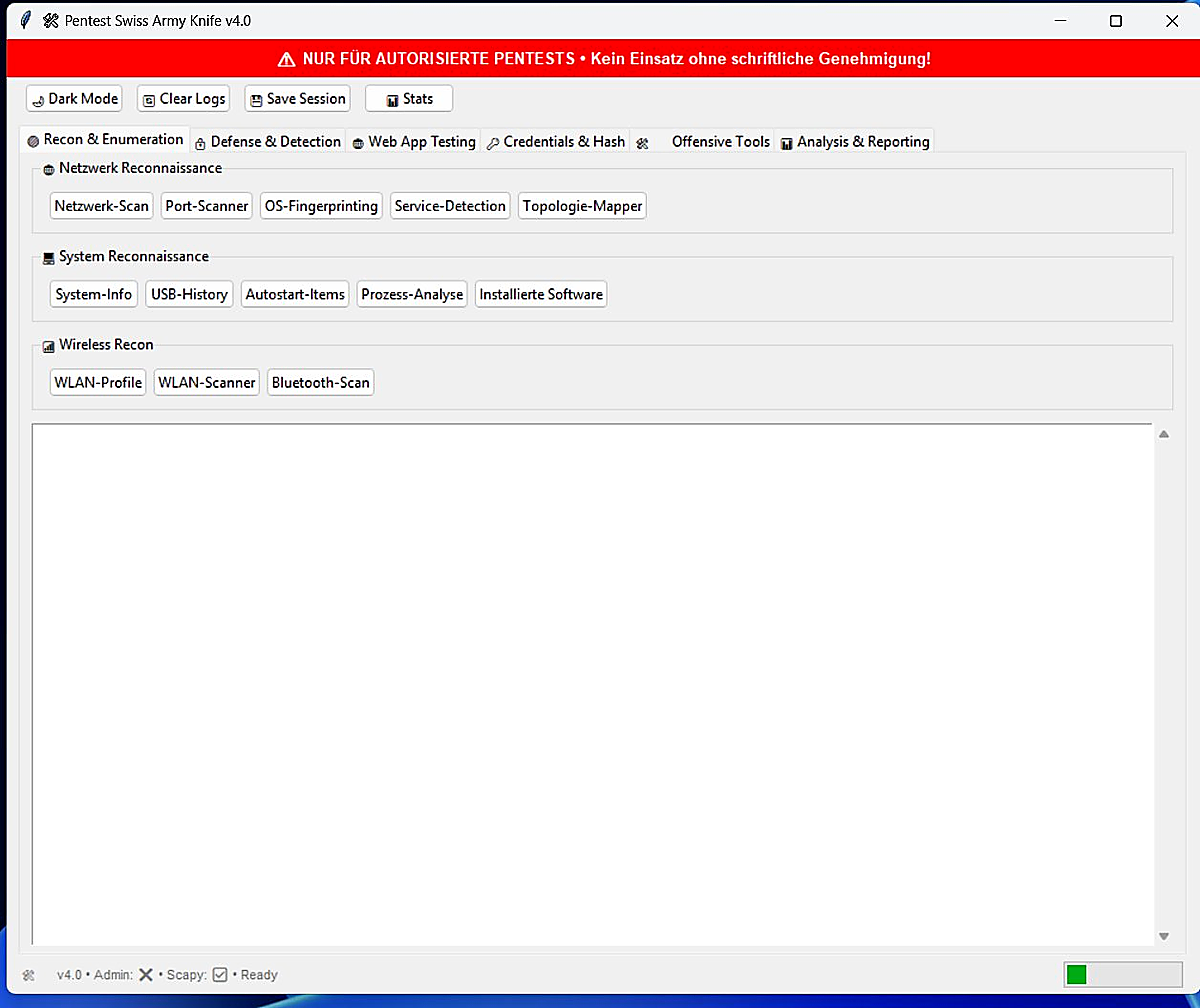Switch to Recon & Enumeration tab
Viewport: 1200px width, 1008px height.
coord(105,140)
